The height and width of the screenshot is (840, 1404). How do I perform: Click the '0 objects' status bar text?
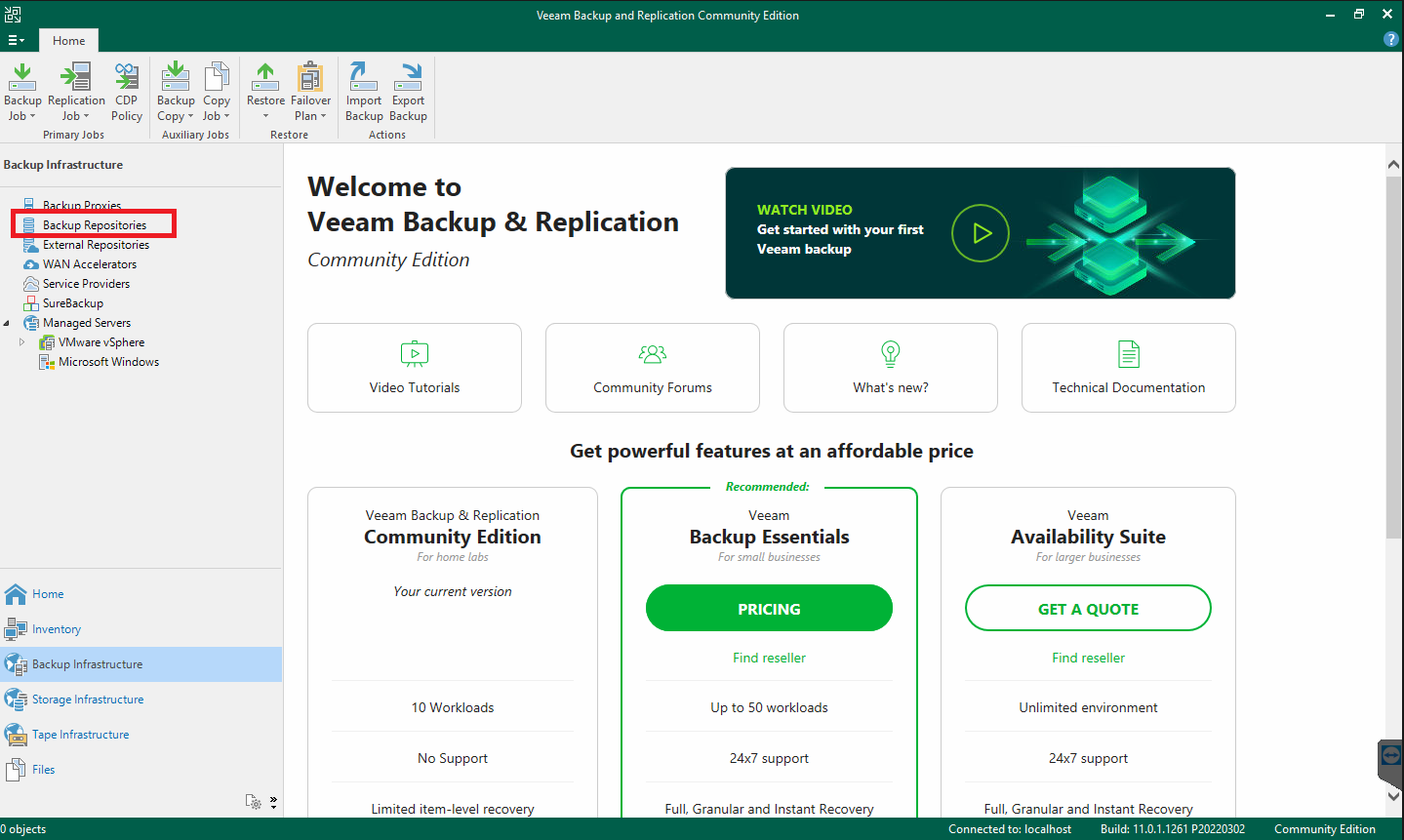point(23,829)
